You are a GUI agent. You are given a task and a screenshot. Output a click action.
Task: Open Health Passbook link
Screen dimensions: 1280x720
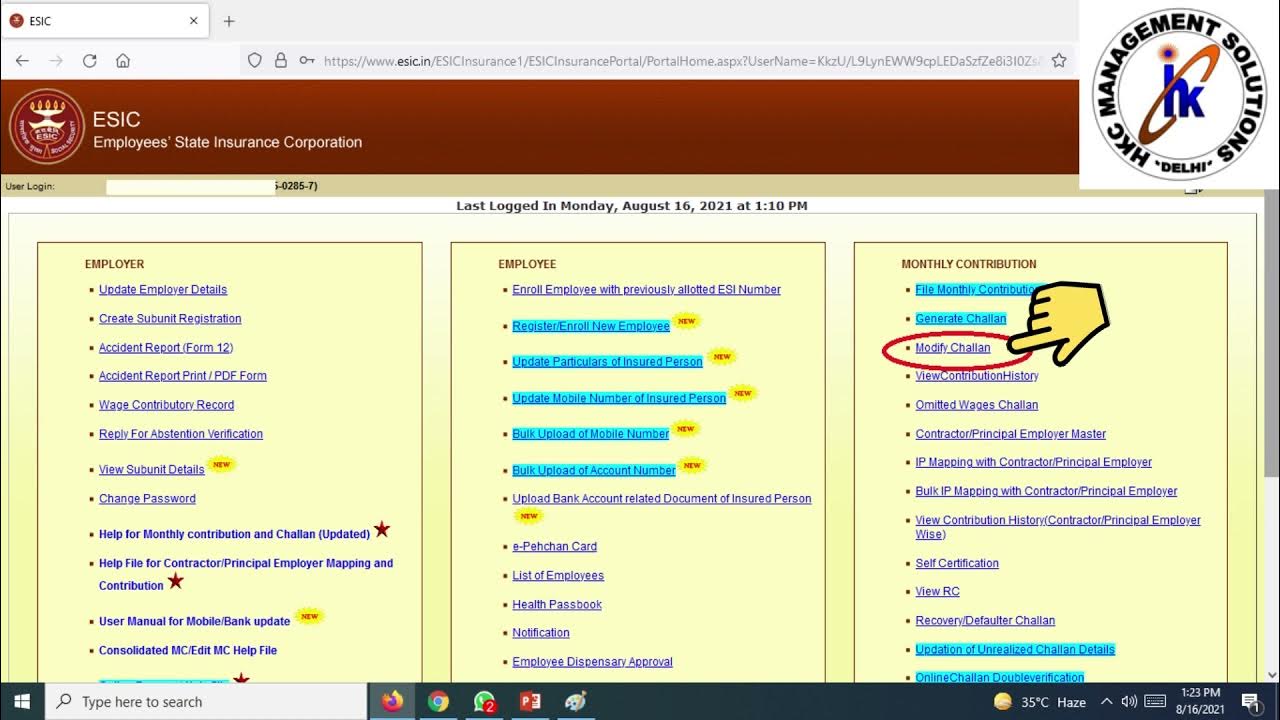point(557,605)
